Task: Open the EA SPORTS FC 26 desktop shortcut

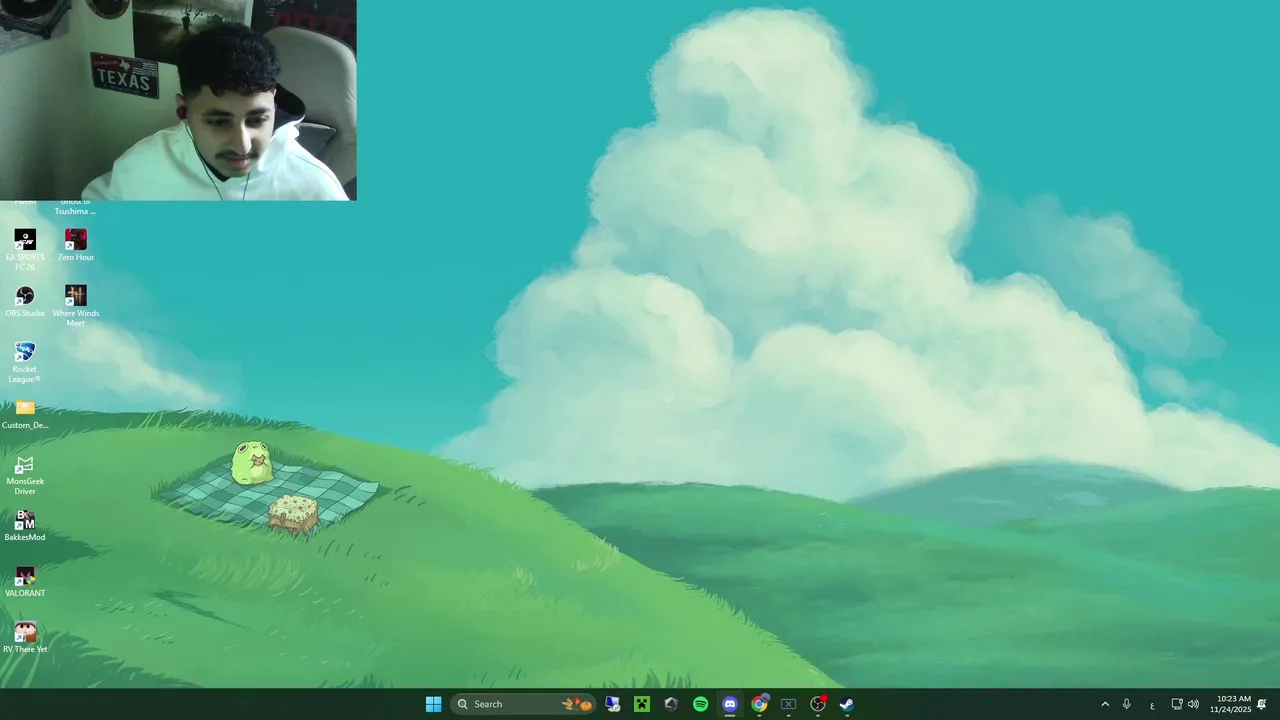Action: coord(25,249)
